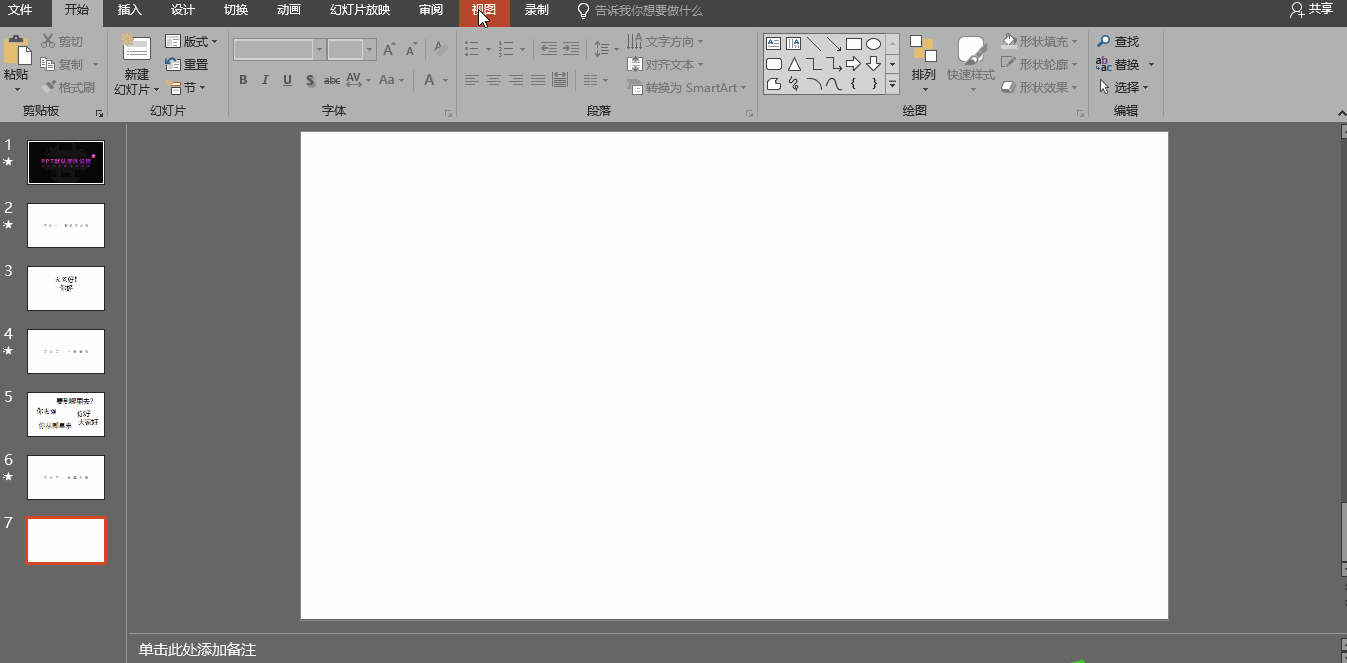Select slide 3 thumbnail
Image resolution: width=1347 pixels, height=663 pixels.
click(66, 288)
